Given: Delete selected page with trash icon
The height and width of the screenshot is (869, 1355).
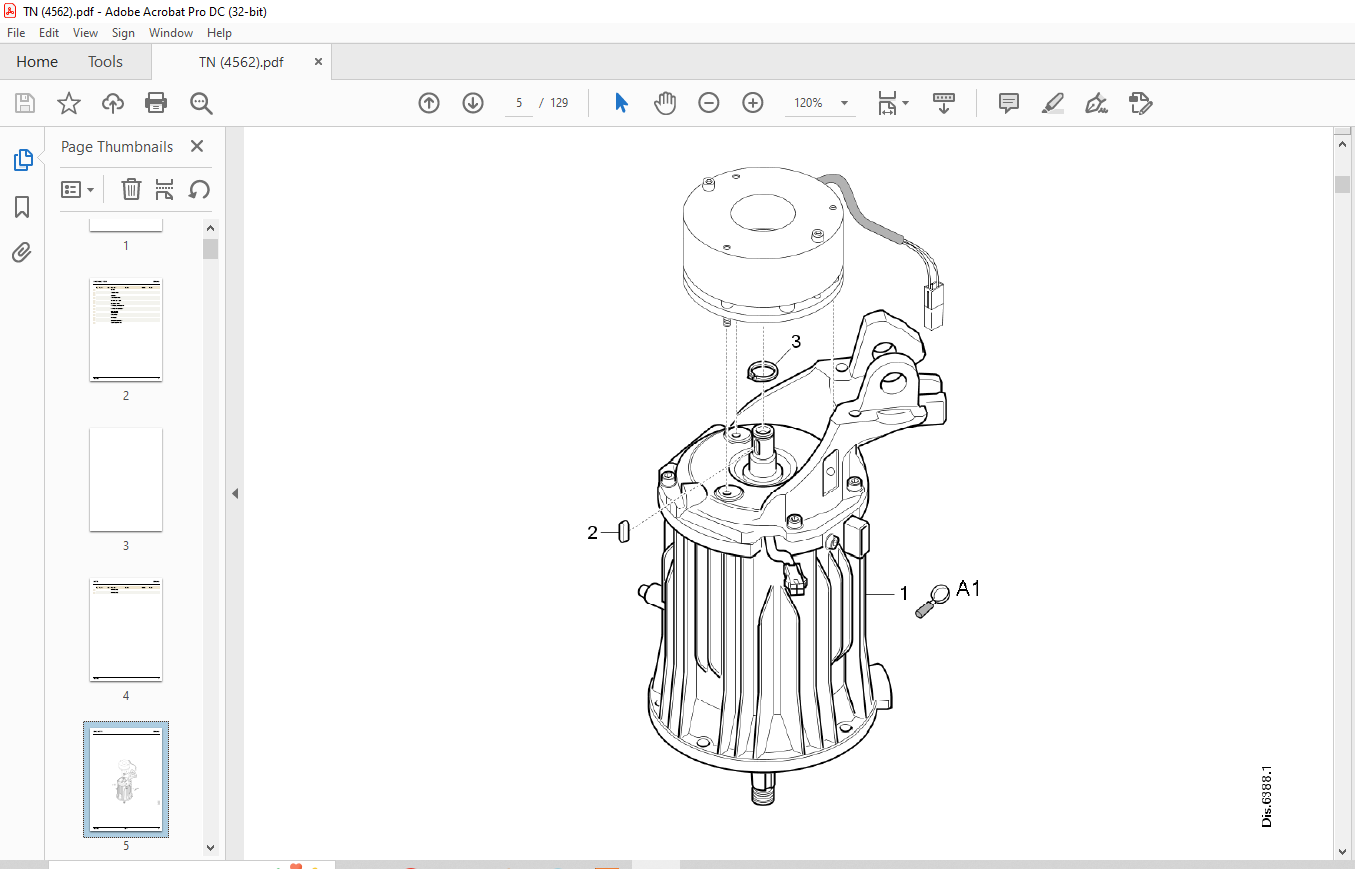Looking at the screenshot, I should [x=131, y=189].
